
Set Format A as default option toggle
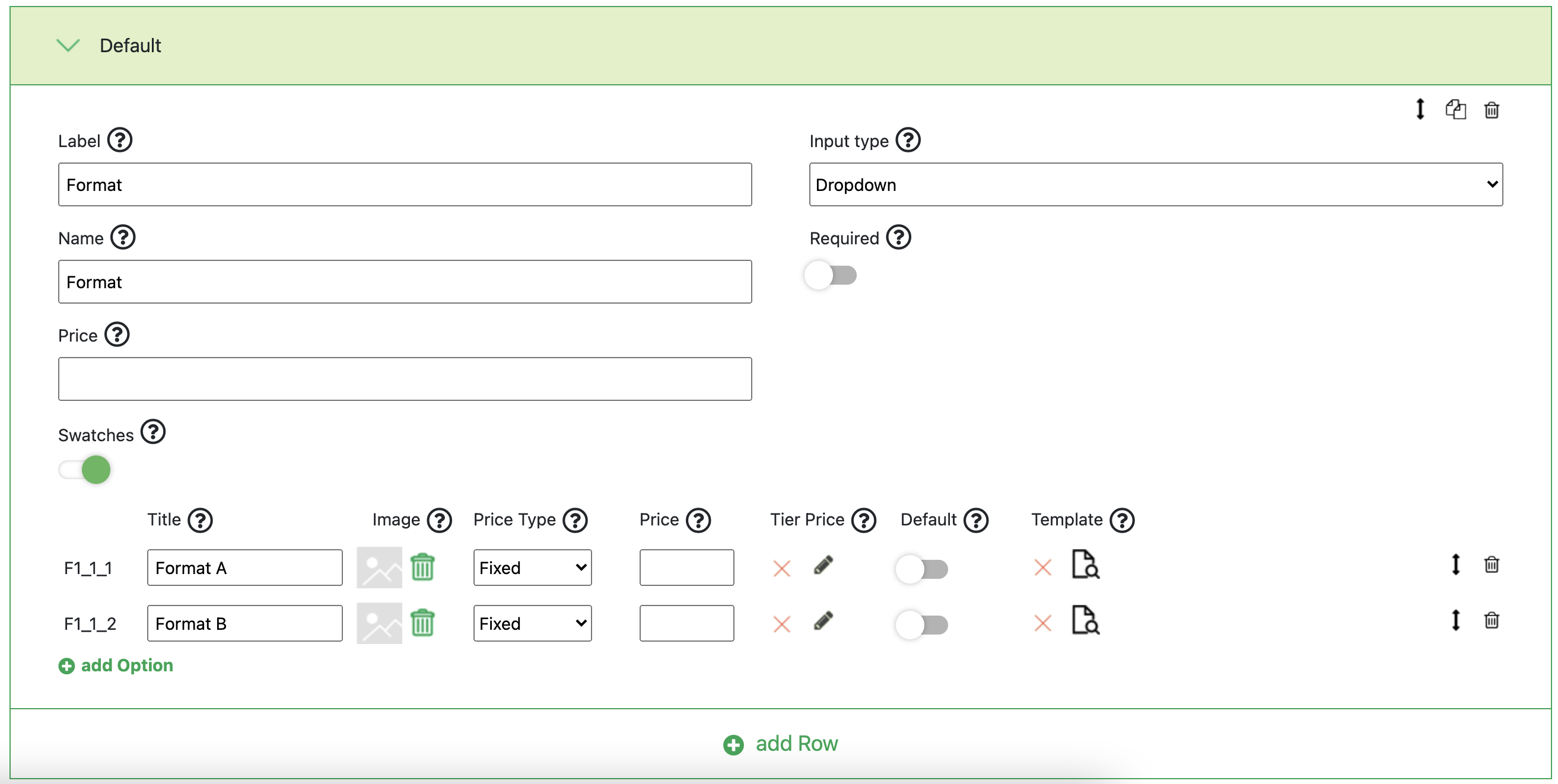point(921,569)
